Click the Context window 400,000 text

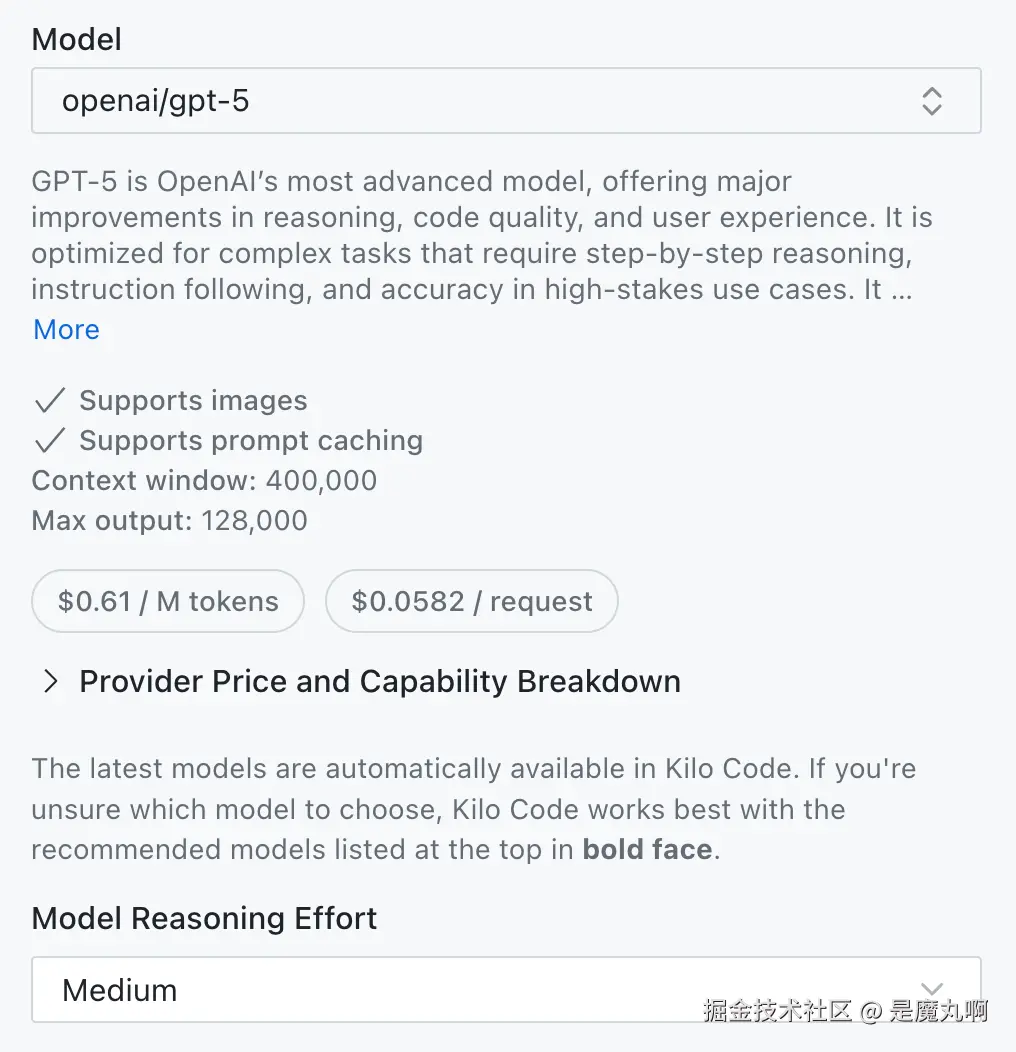tap(204, 480)
